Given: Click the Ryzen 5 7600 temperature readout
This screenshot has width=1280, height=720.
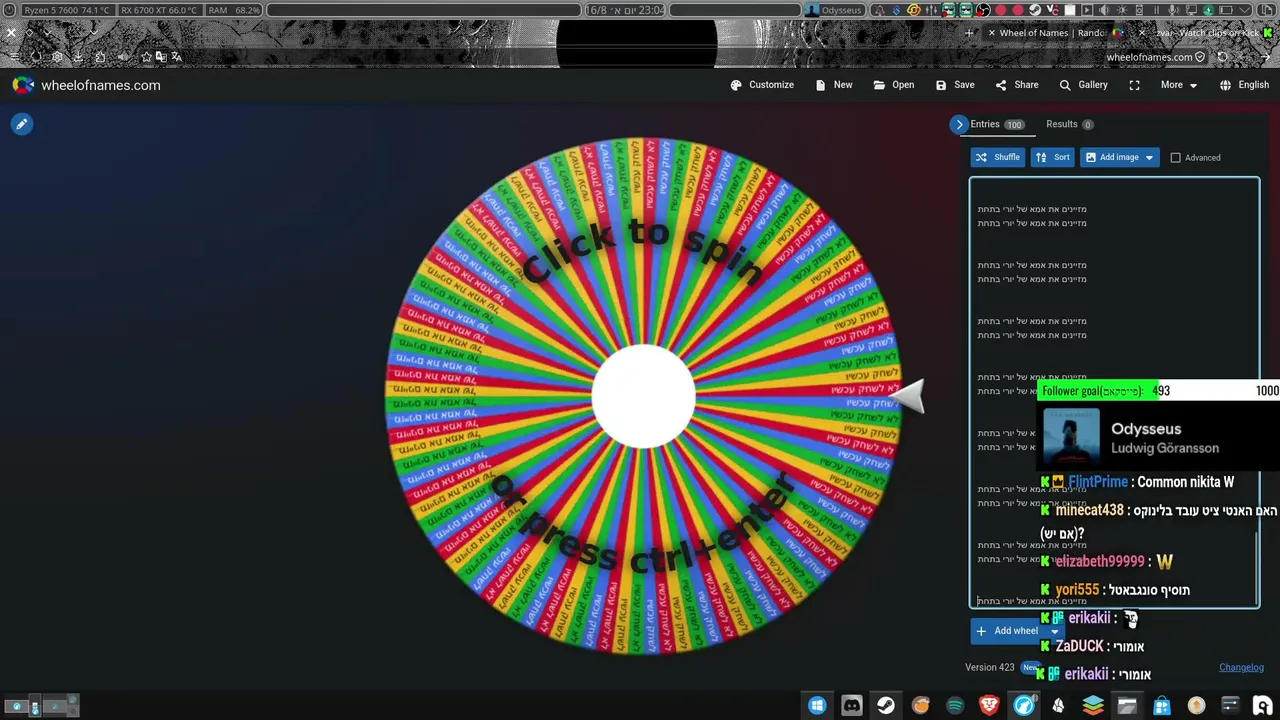Looking at the screenshot, I should click(66, 10).
